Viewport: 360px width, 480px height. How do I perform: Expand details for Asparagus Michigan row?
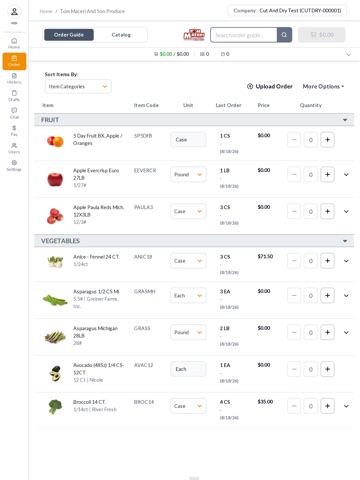pos(346,332)
